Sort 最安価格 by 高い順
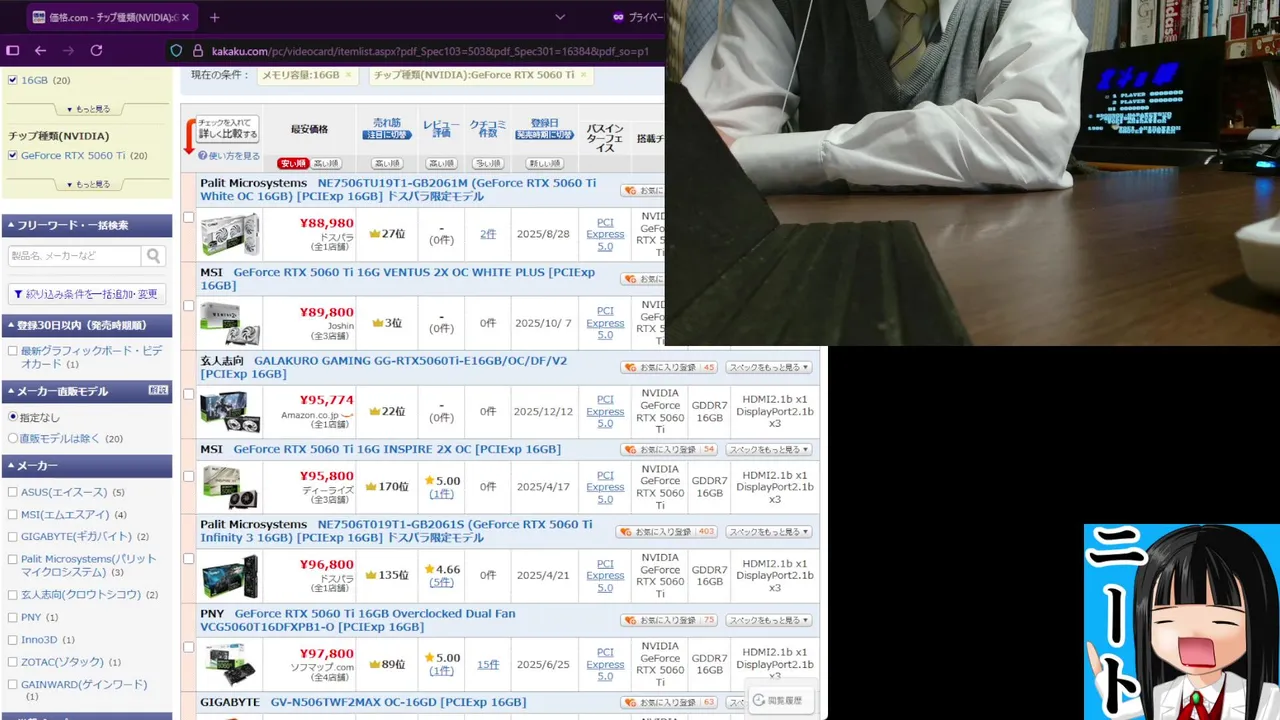The width and height of the screenshot is (1280, 720). [x=326, y=163]
